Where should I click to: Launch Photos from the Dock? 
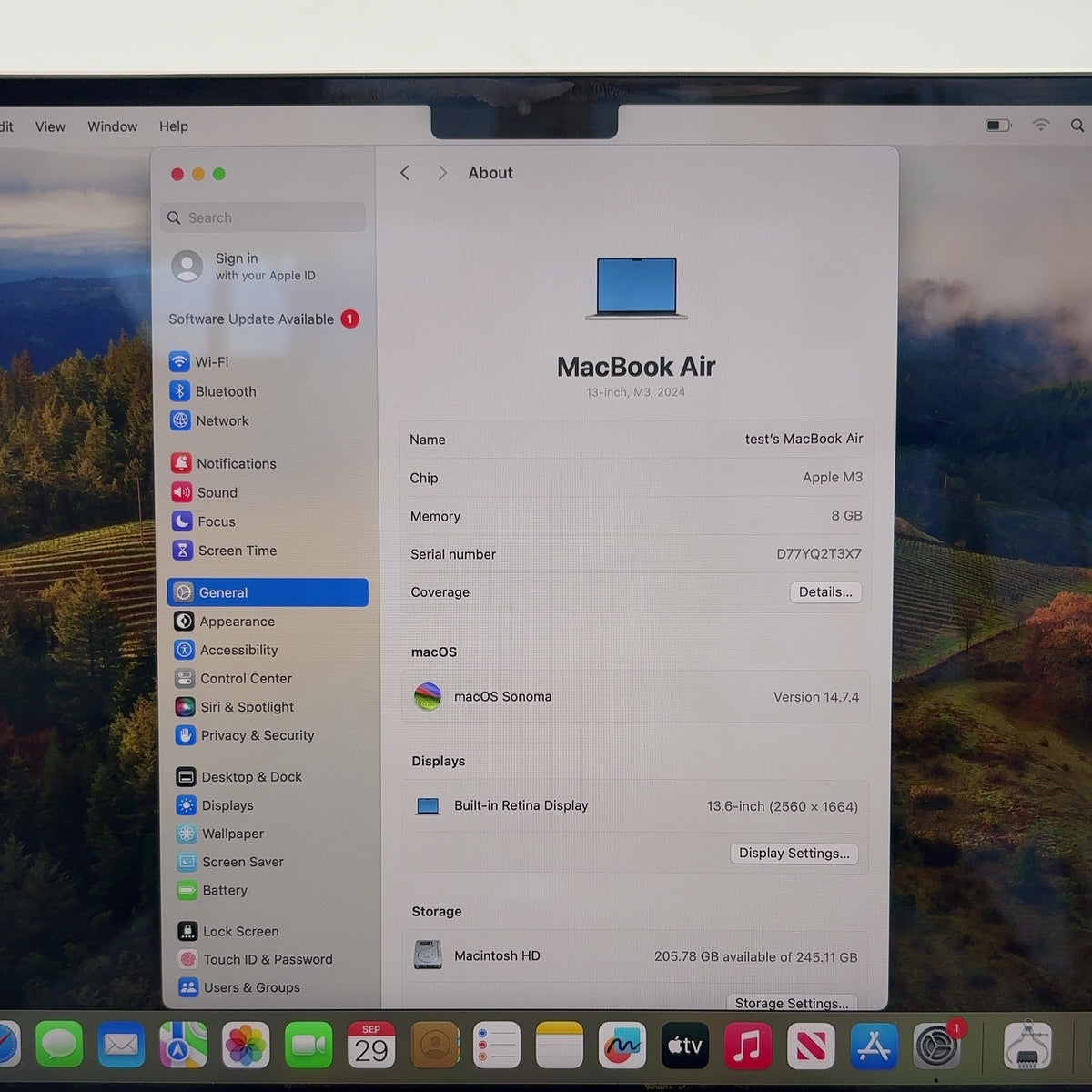246,1045
